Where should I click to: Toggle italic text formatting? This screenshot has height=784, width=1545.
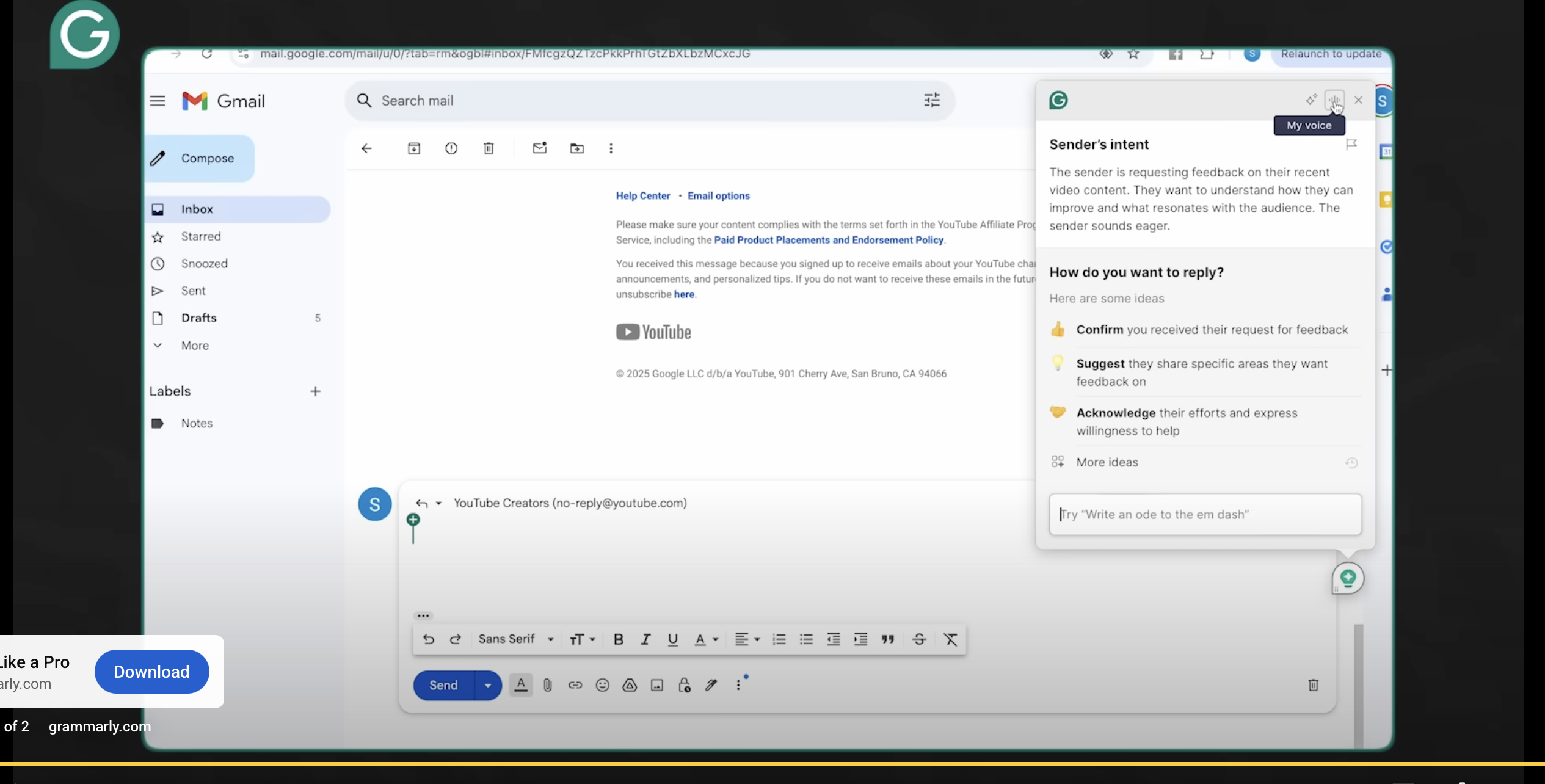tap(645, 639)
